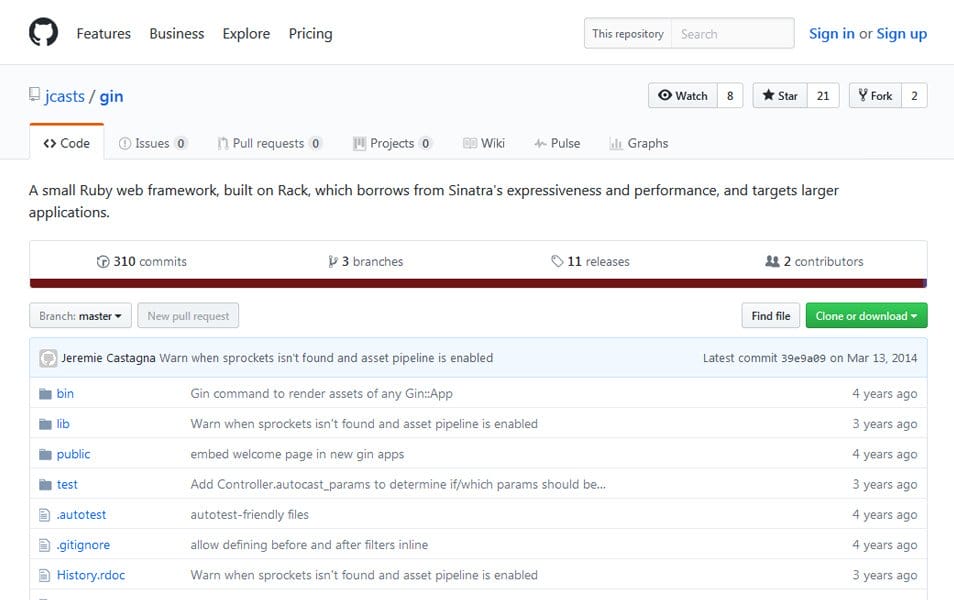
Task: View the stargazers count 21
Action: 823,96
